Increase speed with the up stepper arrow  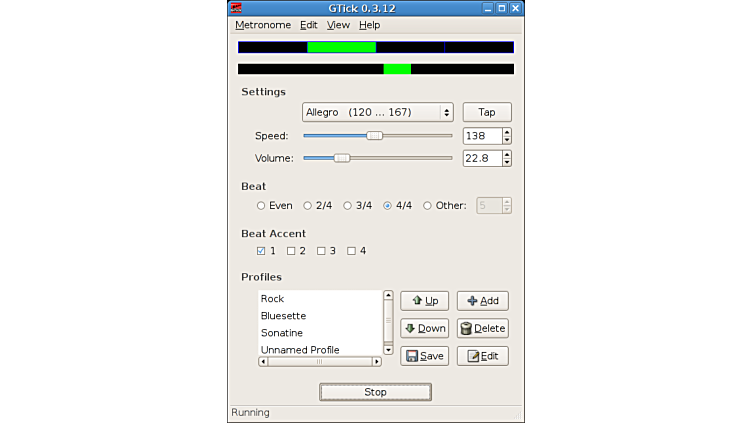[x=507, y=132]
